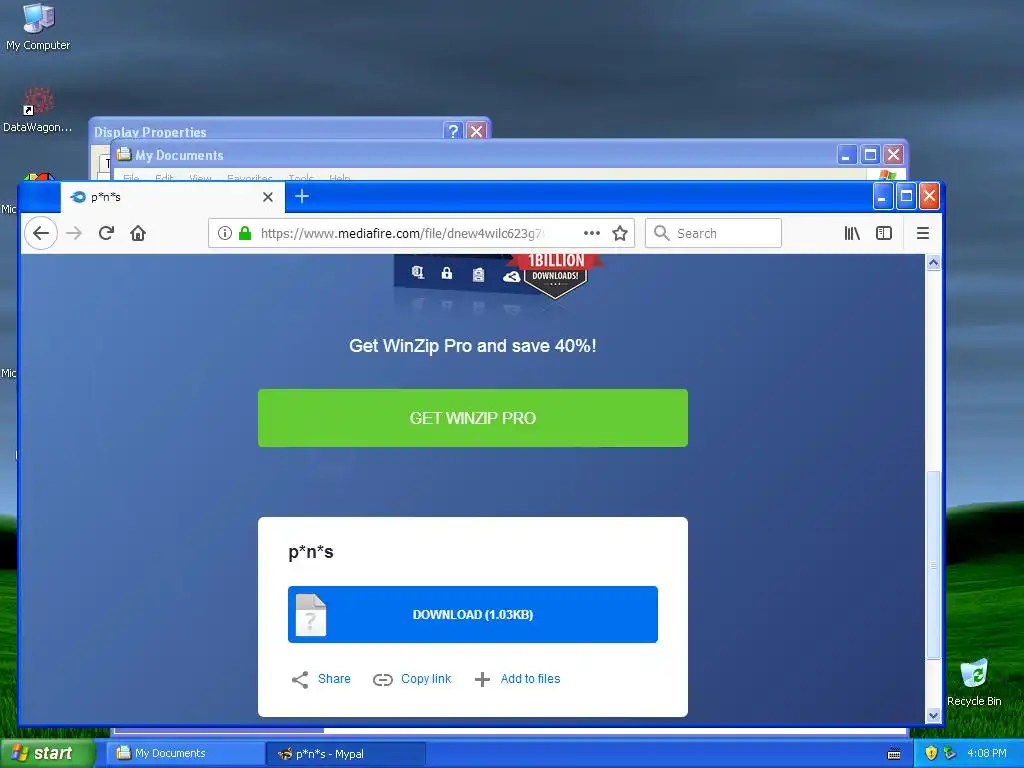Click DOWNLOAD (1.03KB) button
The width and height of the screenshot is (1024, 768).
473,615
